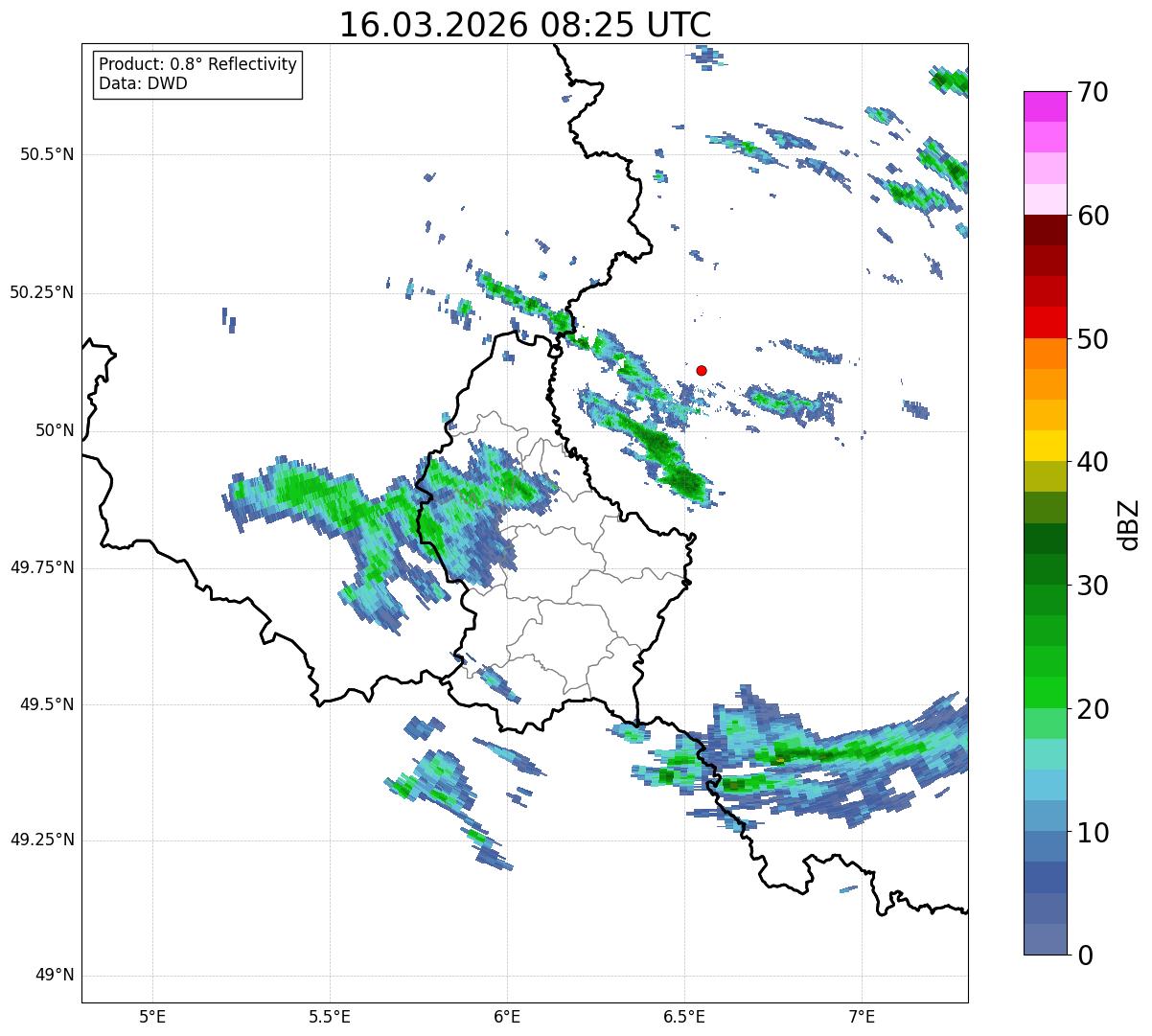Screen dimensions: 1152x1036
Task: Click 'Product: 0.8° Reflectivity' text
Action: click(198, 64)
